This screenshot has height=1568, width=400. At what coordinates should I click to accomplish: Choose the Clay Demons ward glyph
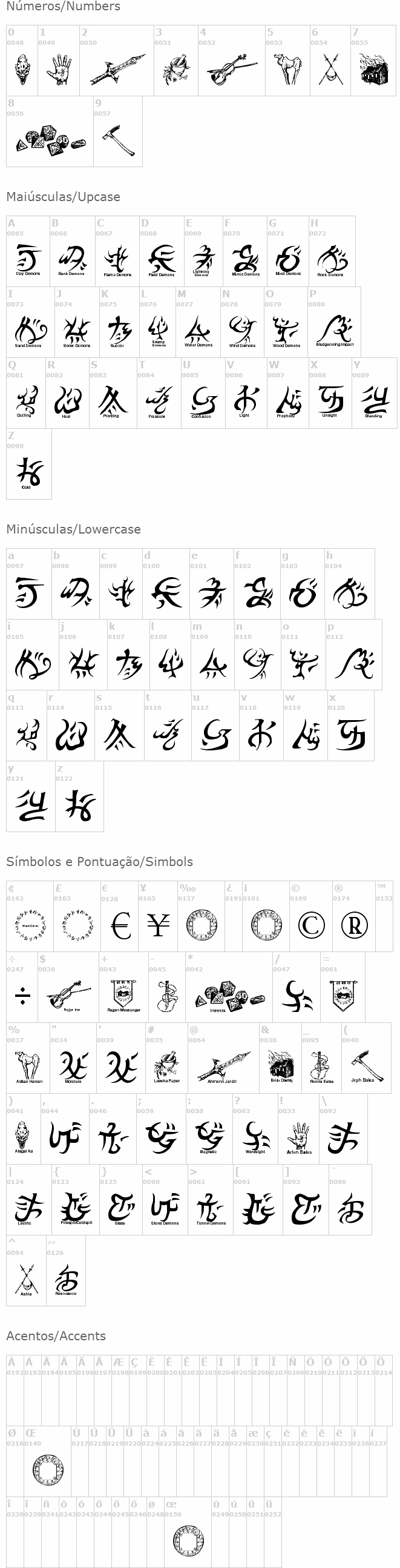[28, 260]
